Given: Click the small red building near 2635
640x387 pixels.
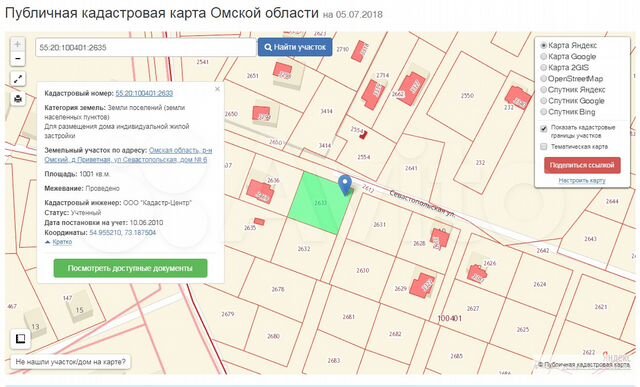Looking at the screenshot, I should pyautogui.click(x=259, y=222).
